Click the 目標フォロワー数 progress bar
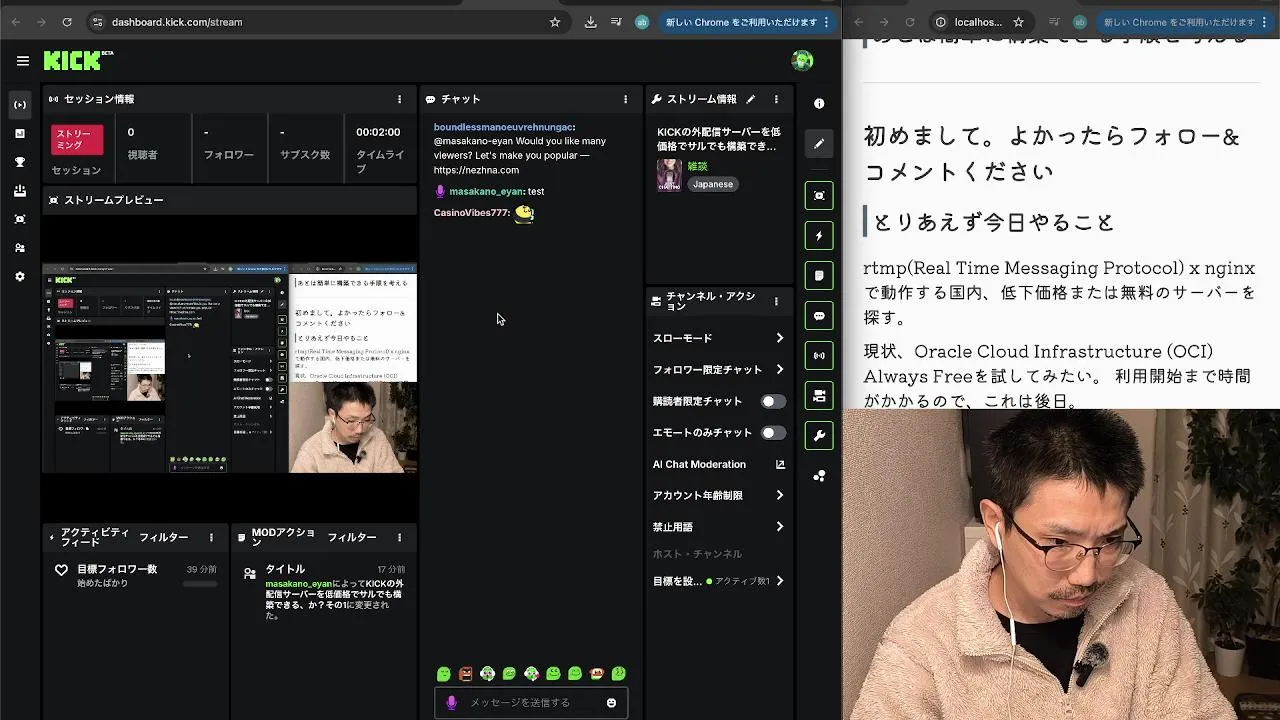This screenshot has width=1280, height=720. (x=199, y=583)
